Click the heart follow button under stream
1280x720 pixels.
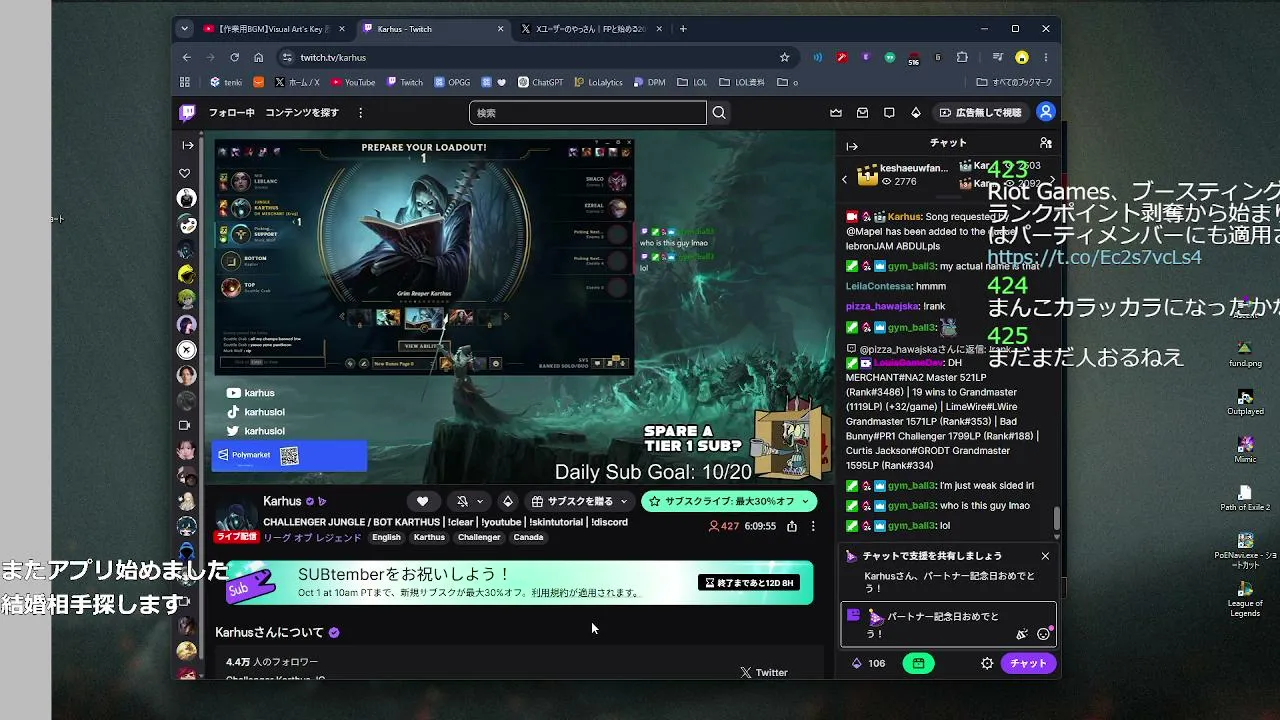[x=423, y=501]
